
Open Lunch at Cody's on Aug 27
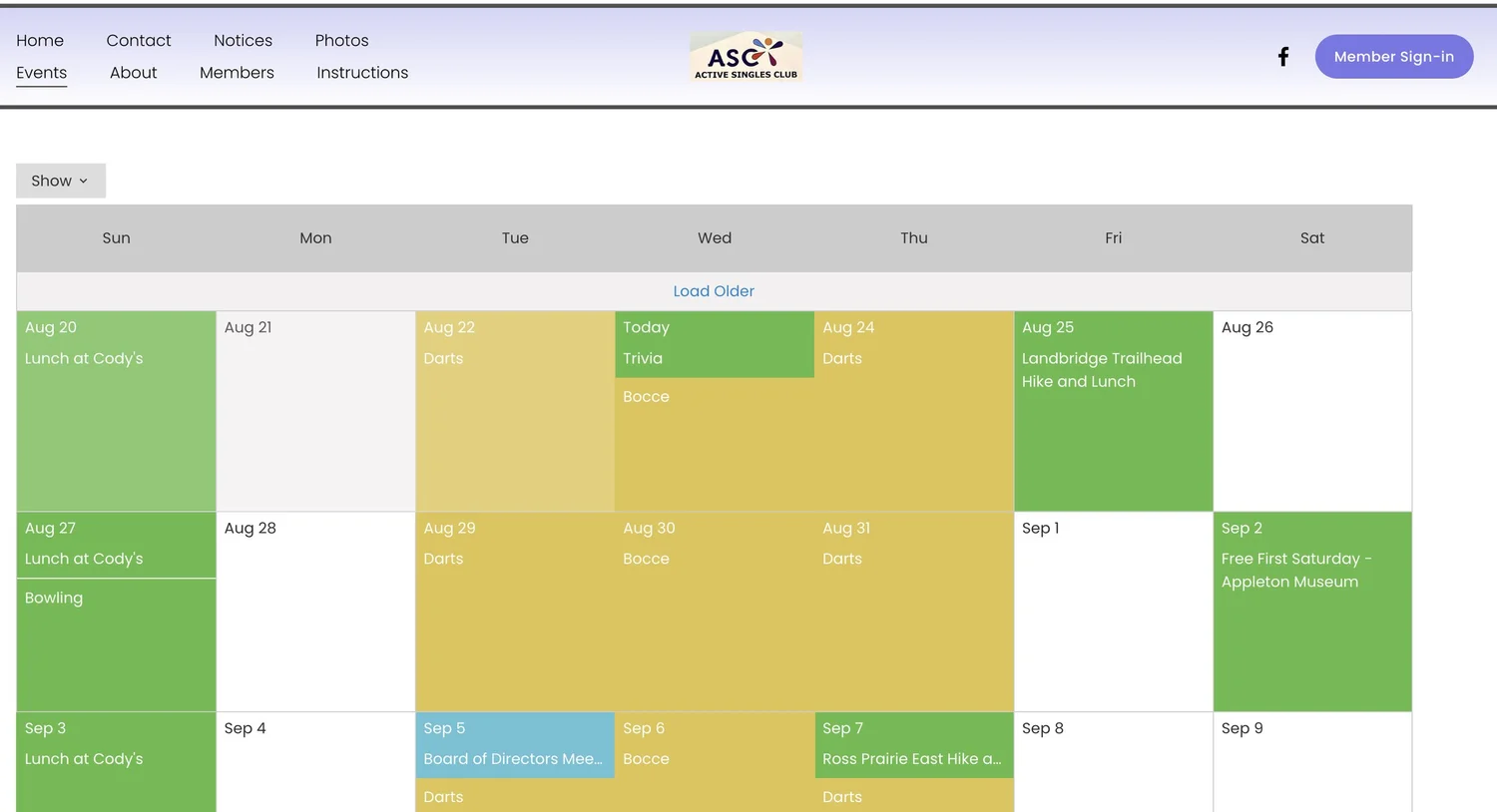[x=84, y=559]
